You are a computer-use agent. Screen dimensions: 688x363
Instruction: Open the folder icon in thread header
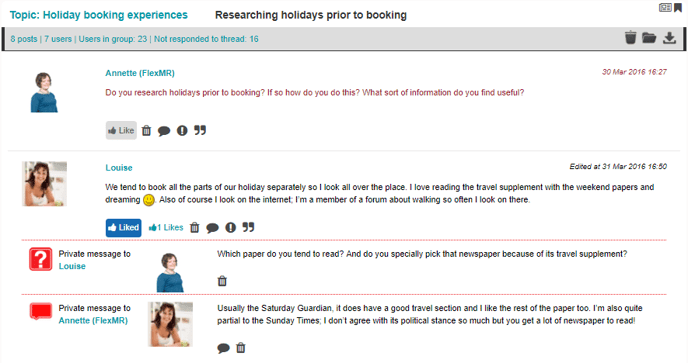[649, 38]
